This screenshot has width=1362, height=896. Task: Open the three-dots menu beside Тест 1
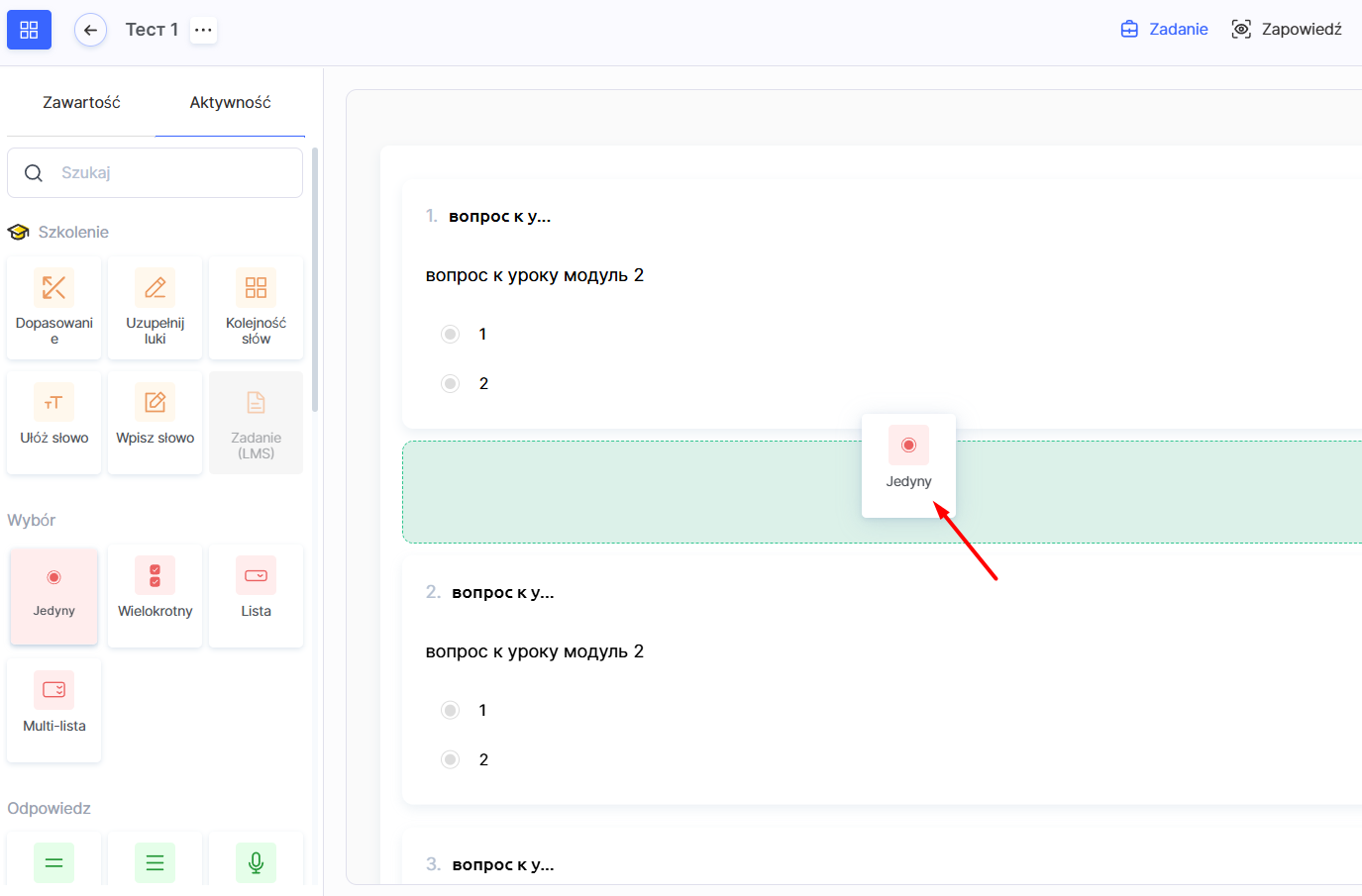click(x=203, y=30)
